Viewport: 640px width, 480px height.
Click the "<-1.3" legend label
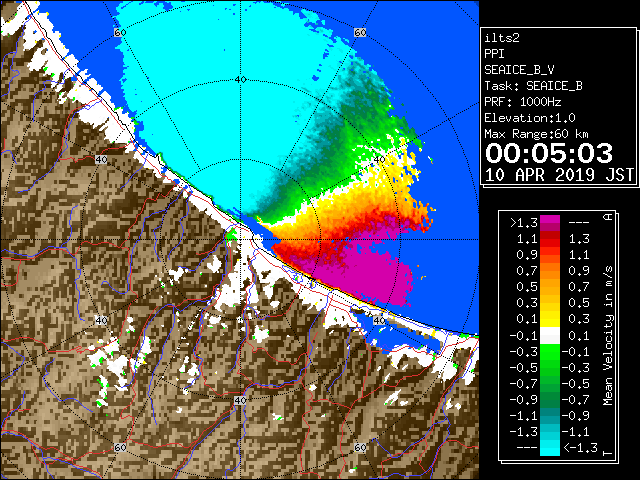point(580,447)
